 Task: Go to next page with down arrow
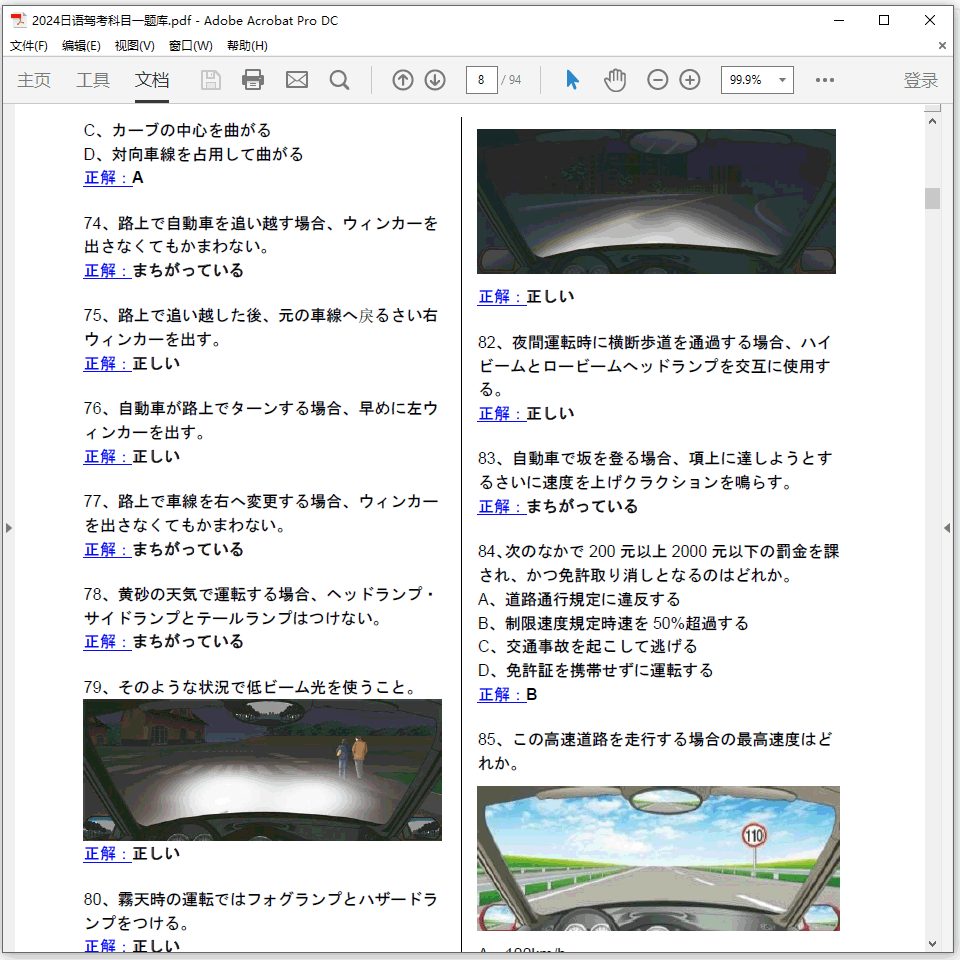click(435, 80)
